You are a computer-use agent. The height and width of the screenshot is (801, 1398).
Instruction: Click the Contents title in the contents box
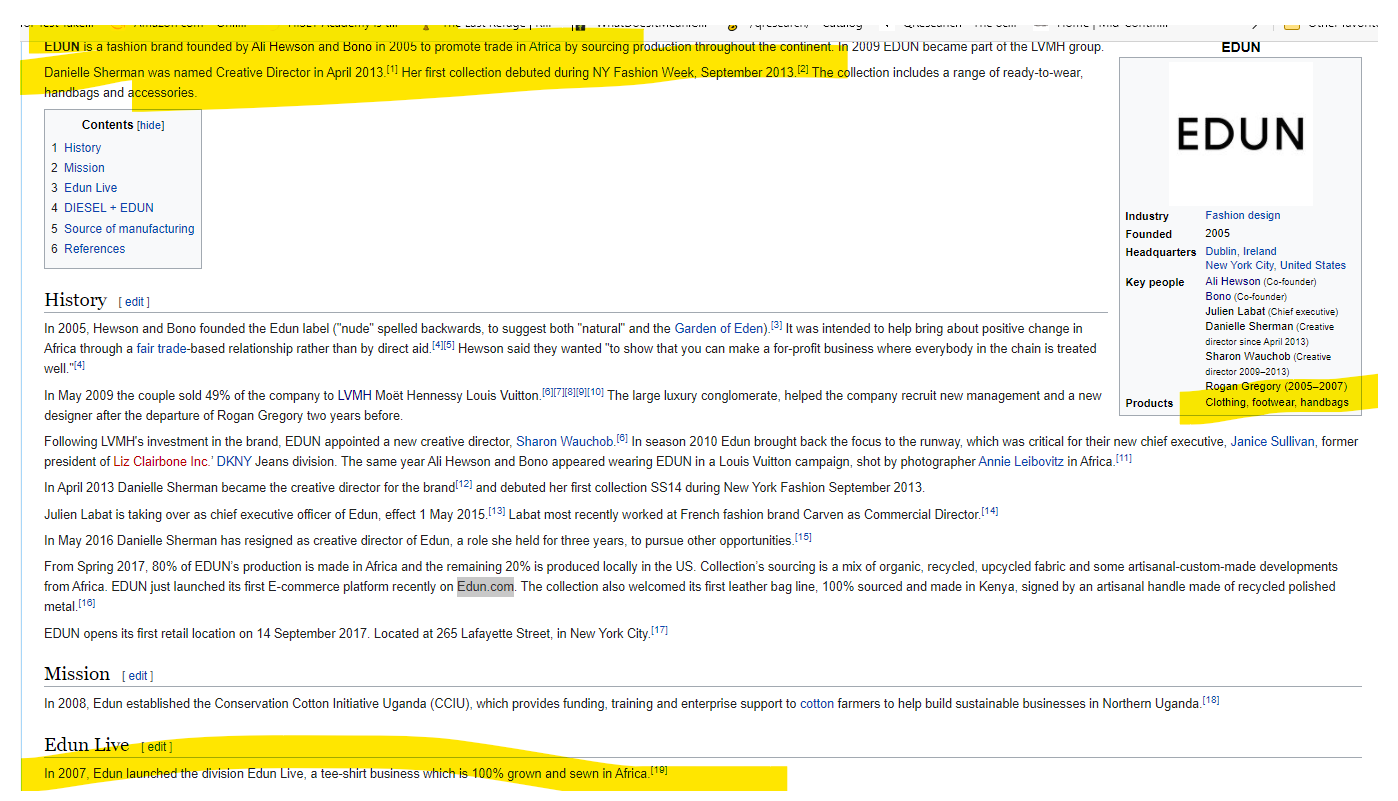pos(107,125)
